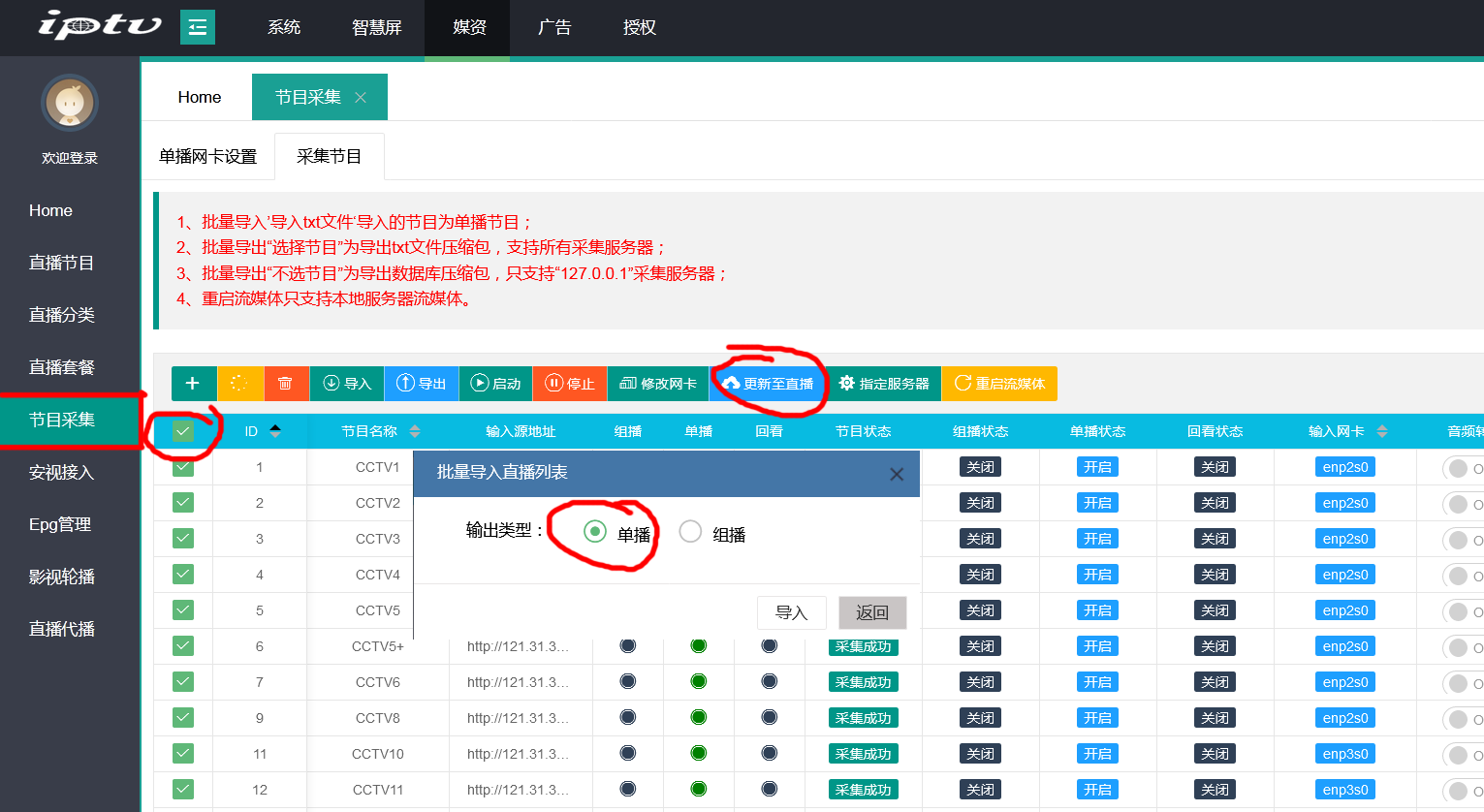Click the green plus add button
The width and height of the screenshot is (1484, 812).
(x=193, y=384)
